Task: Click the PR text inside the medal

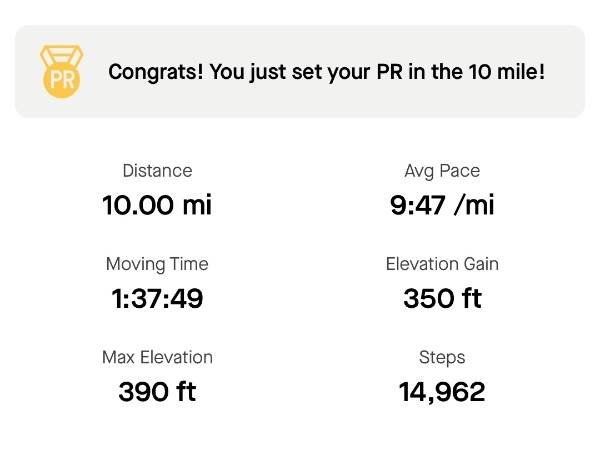Action: click(x=62, y=80)
